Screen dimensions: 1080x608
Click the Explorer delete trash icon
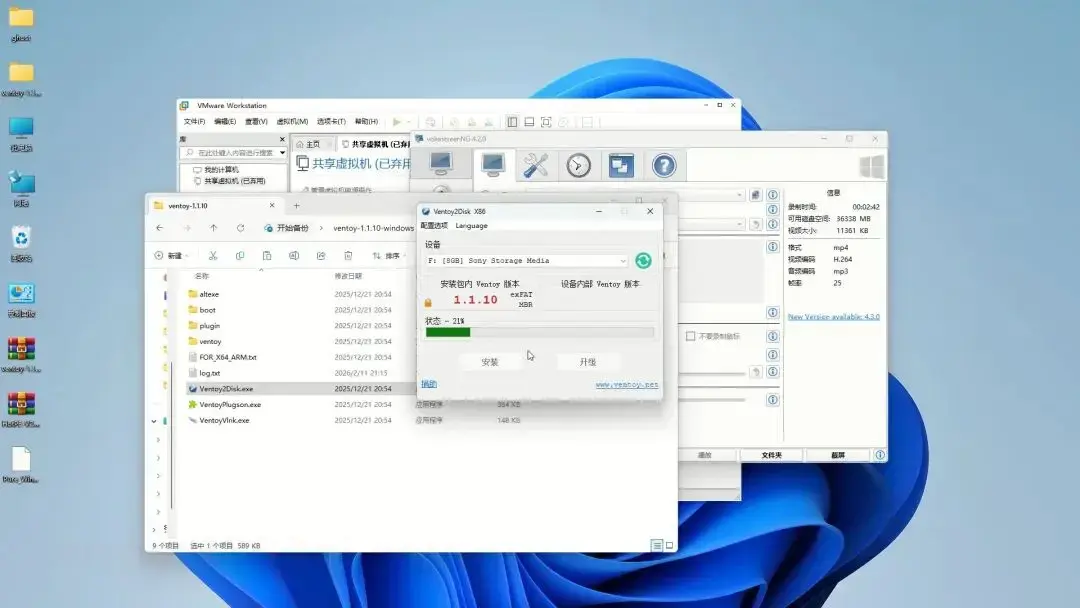348,256
